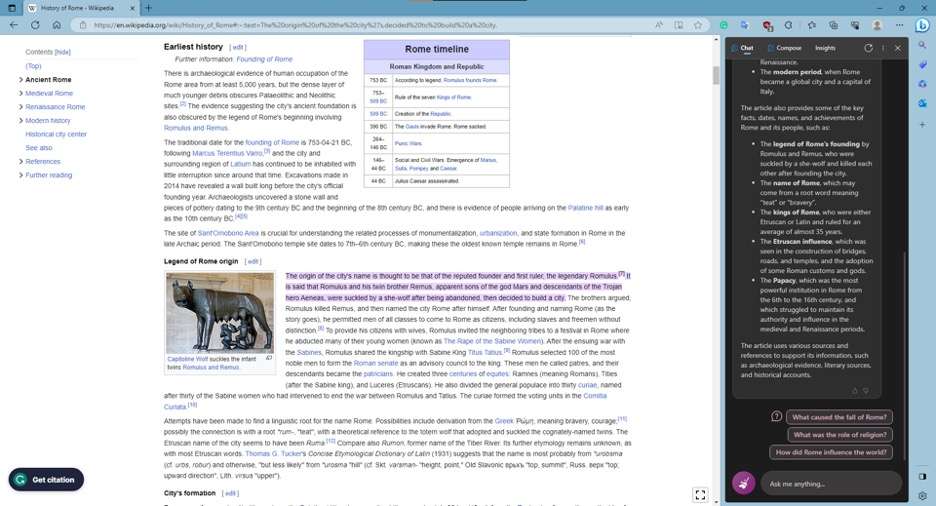The image size is (936, 506).
Task: Switch to the Chat tab
Action: [x=743, y=48]
